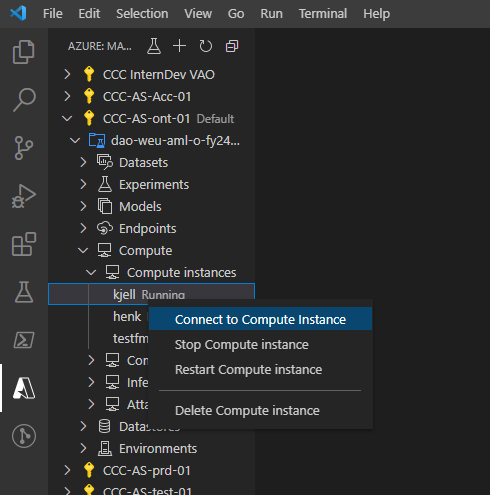Open the View menu
Screen dimensions: 490x495
click(198, 14)
